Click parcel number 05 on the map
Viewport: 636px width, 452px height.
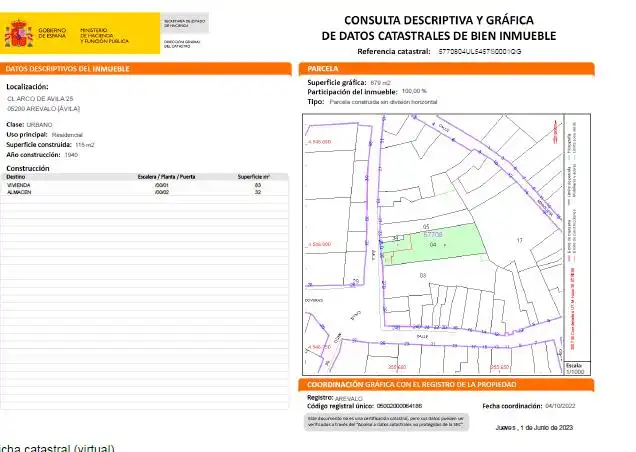(426, 227)
